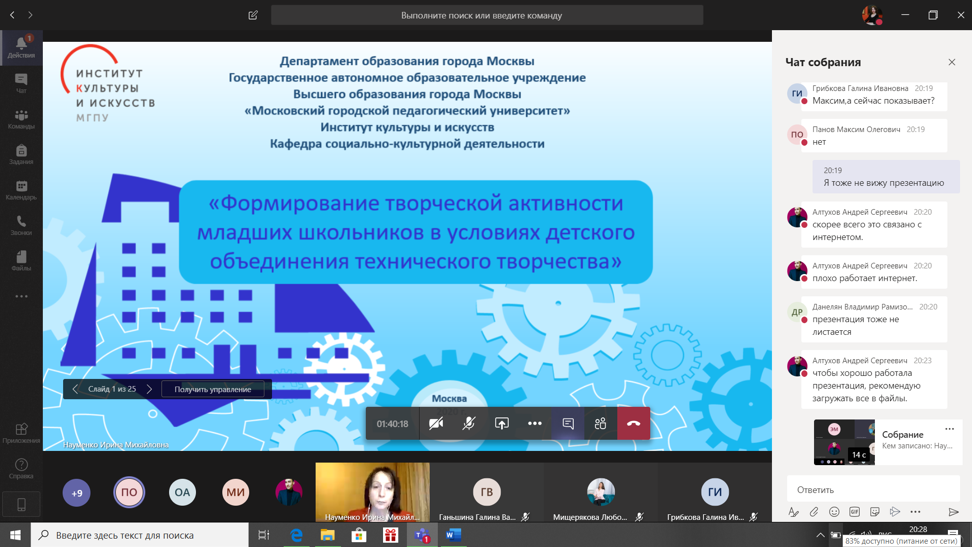Open the Calendar section in sidebar
The width and height of the screenshot is (972, 547).
(21, 190)
